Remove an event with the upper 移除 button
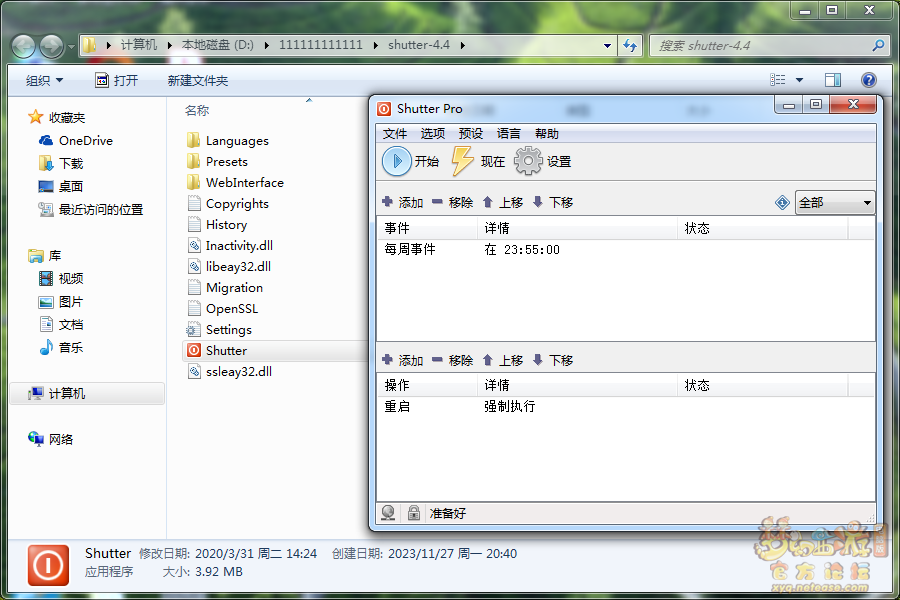900x600 pixels. pyautogui.click(x=453, y=202)
